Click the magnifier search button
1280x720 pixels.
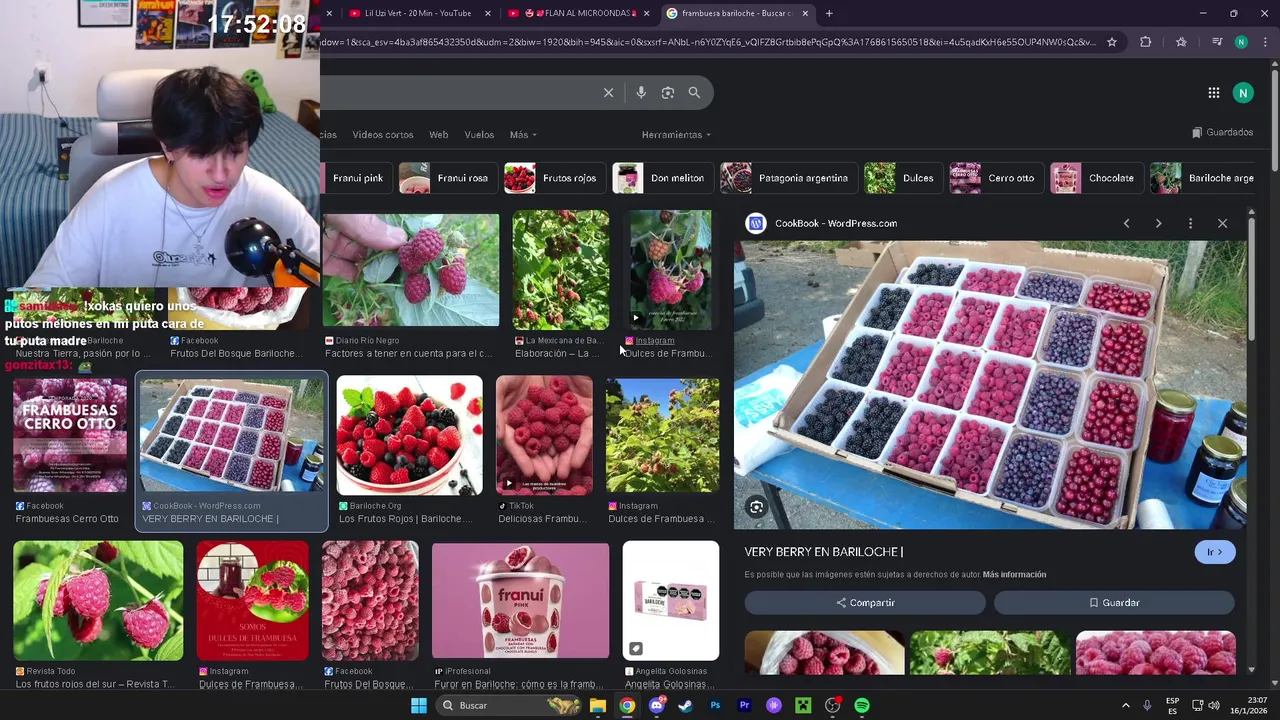[x=694, y=92]
